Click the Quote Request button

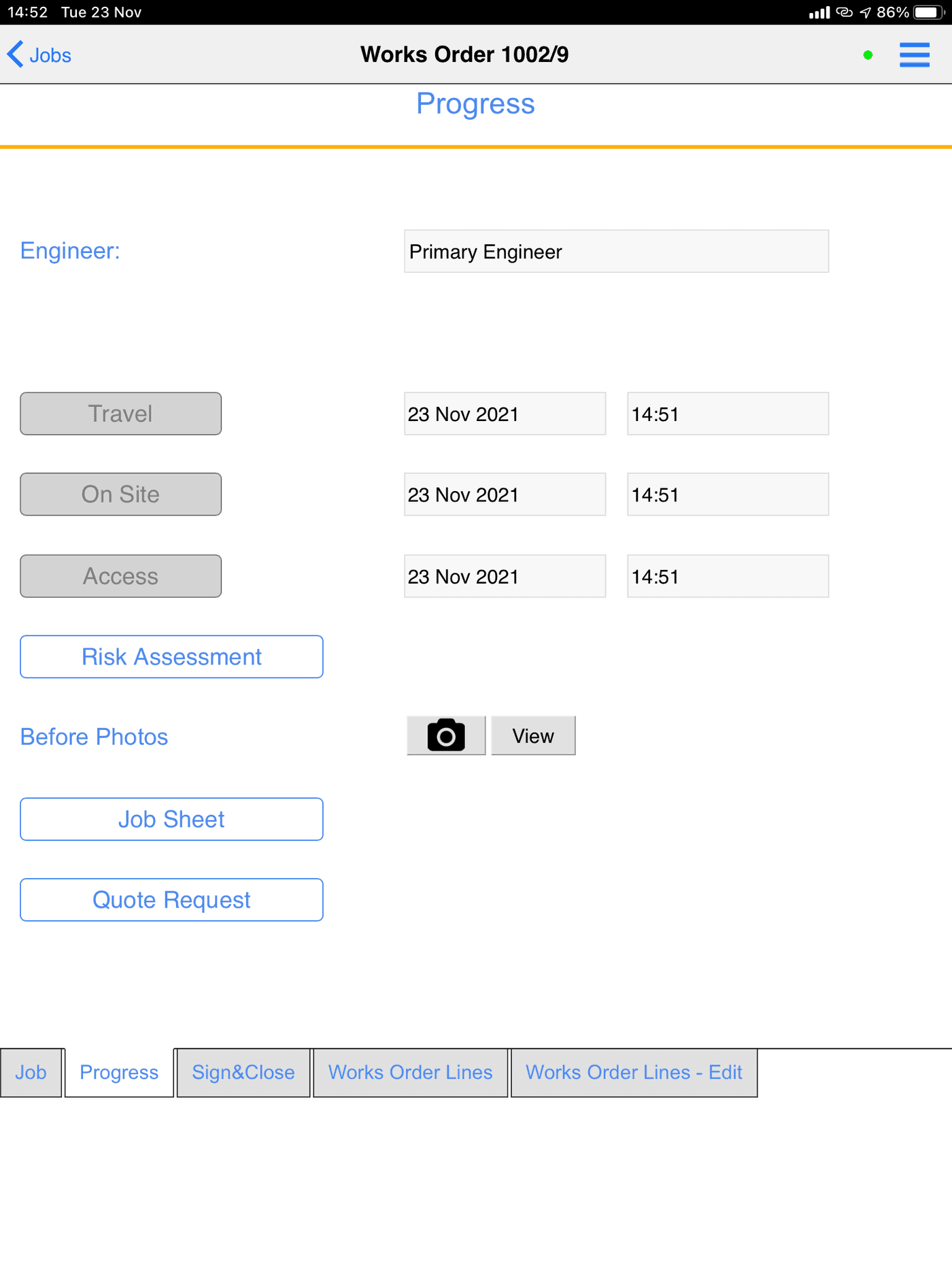click(171, 900)
